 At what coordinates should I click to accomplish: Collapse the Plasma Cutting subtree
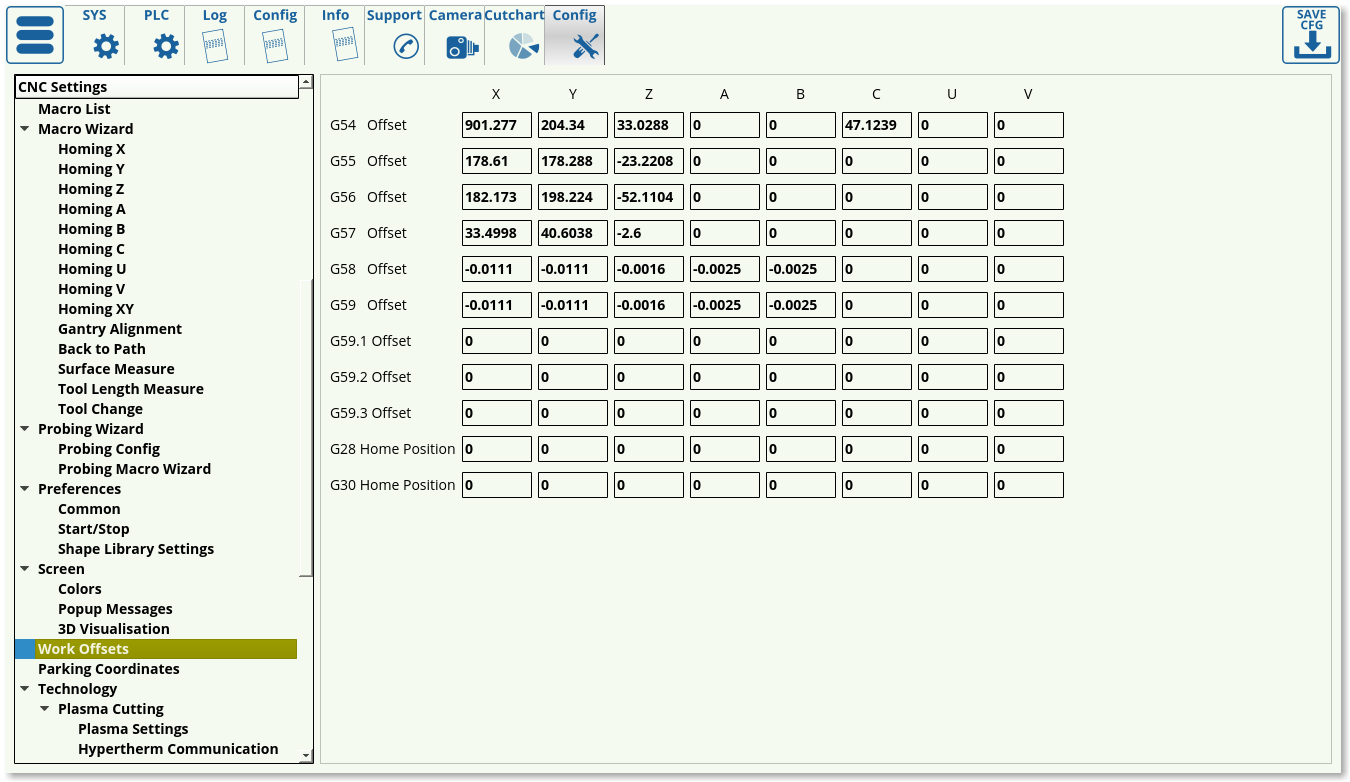[45, 709]
